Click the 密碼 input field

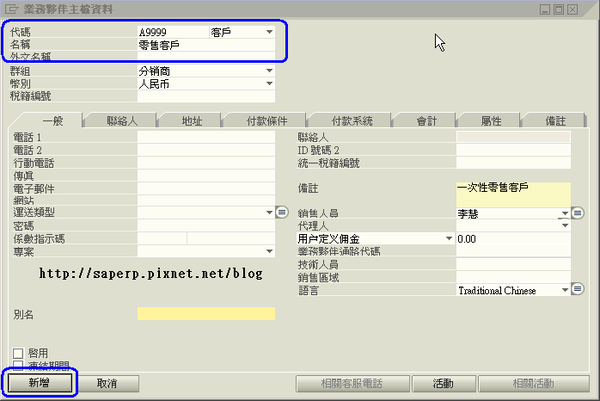(206, 225)
